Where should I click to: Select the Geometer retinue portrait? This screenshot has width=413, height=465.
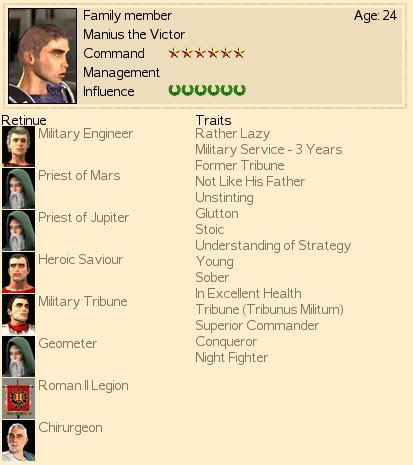pyautogui.click(x=18, y=356)
